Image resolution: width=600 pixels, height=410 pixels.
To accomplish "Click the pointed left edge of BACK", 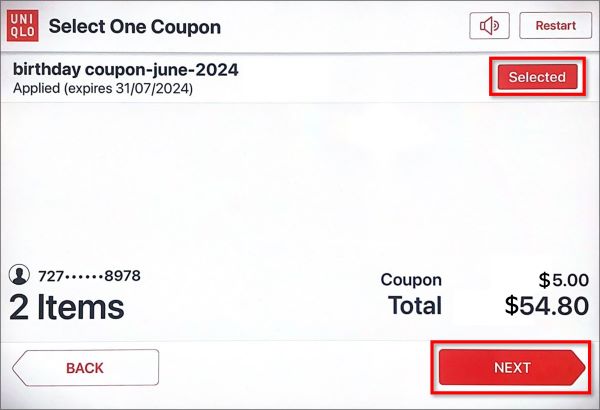I will (19, 368).
